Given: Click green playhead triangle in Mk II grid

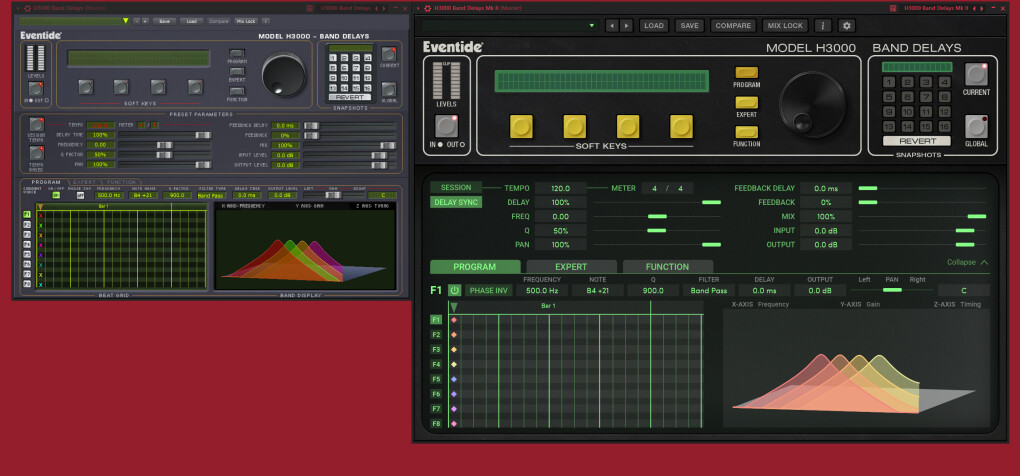Looking at the screenshot, I should tap(454, 307).
